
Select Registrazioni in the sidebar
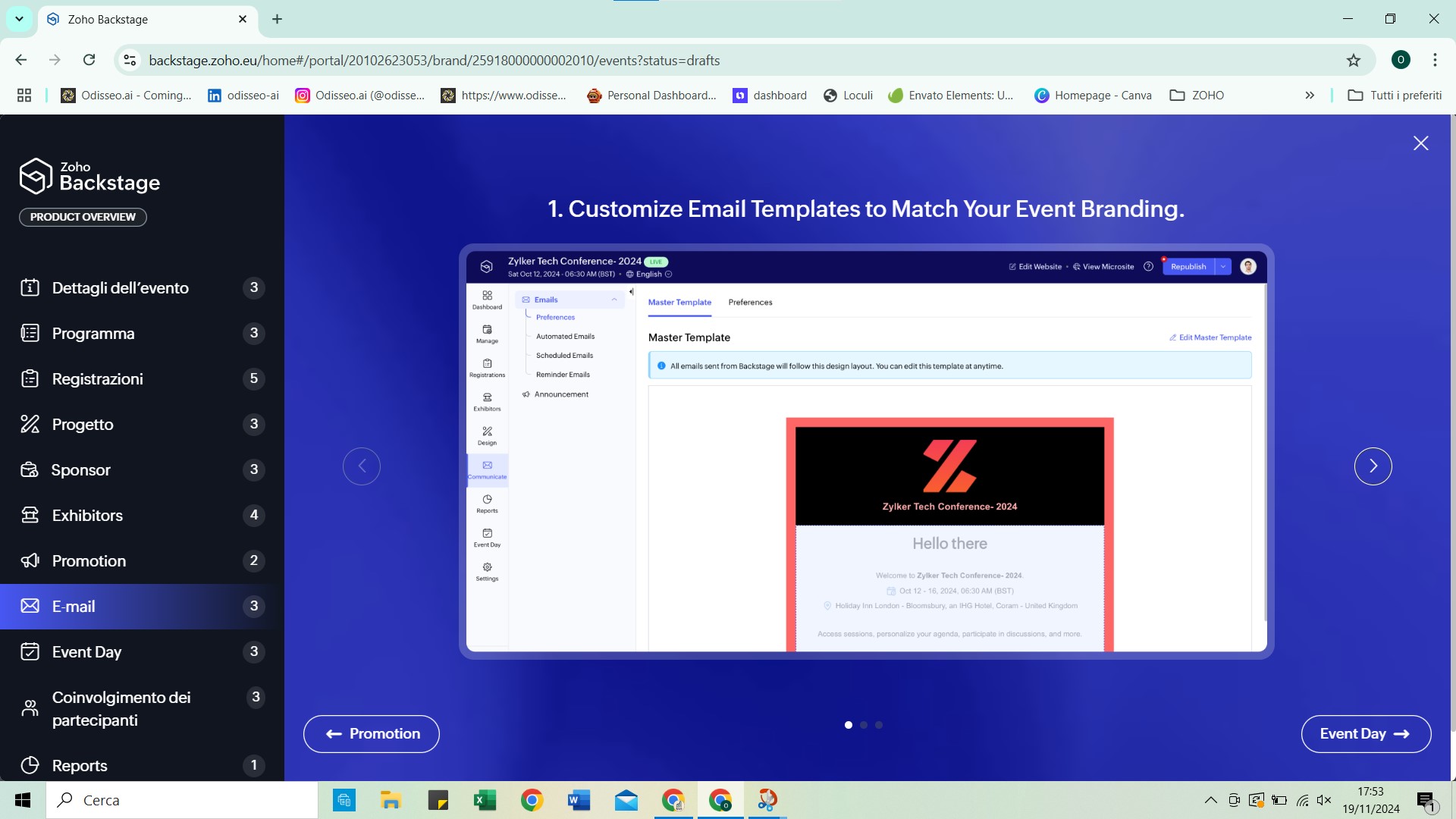point(142,379)
